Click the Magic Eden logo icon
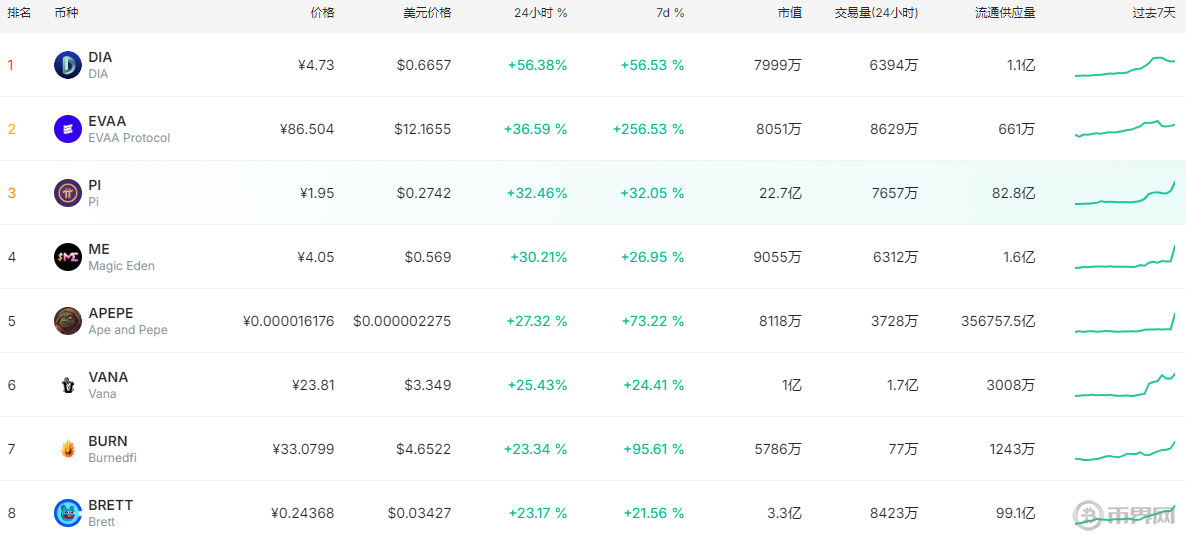1186x543 pixels. 68,257
